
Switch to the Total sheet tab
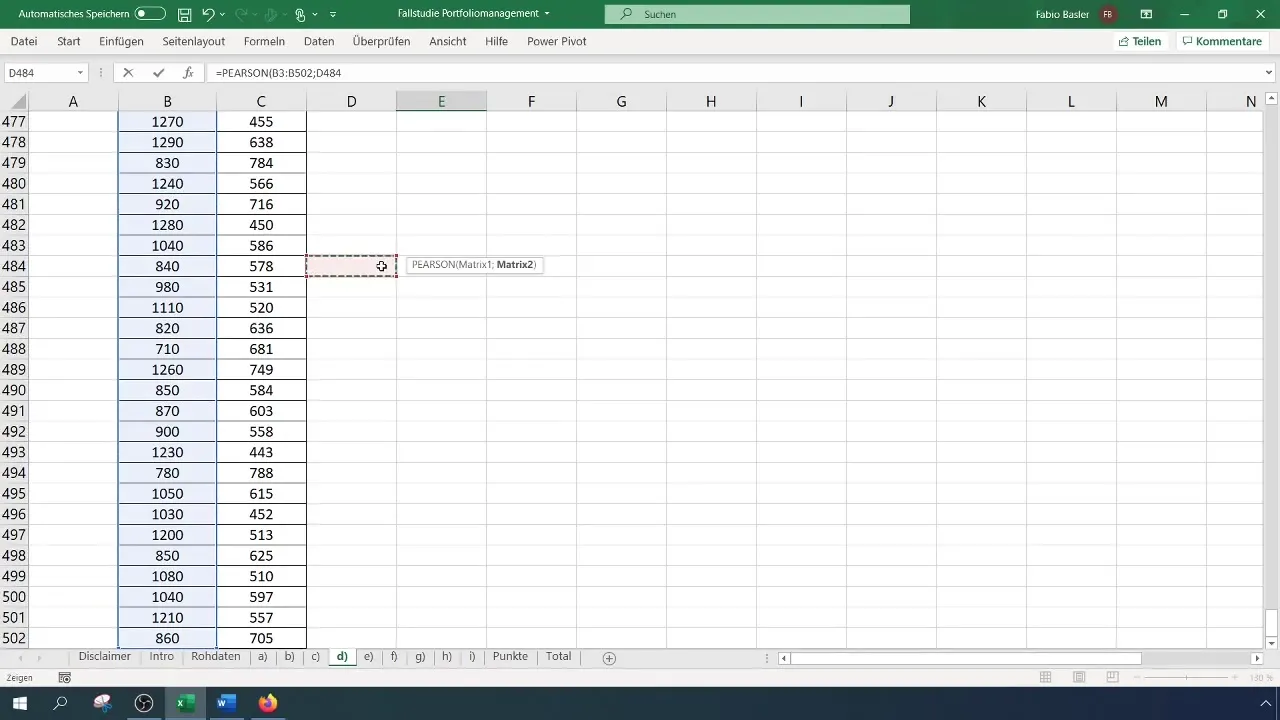click(x=559, y=657)
